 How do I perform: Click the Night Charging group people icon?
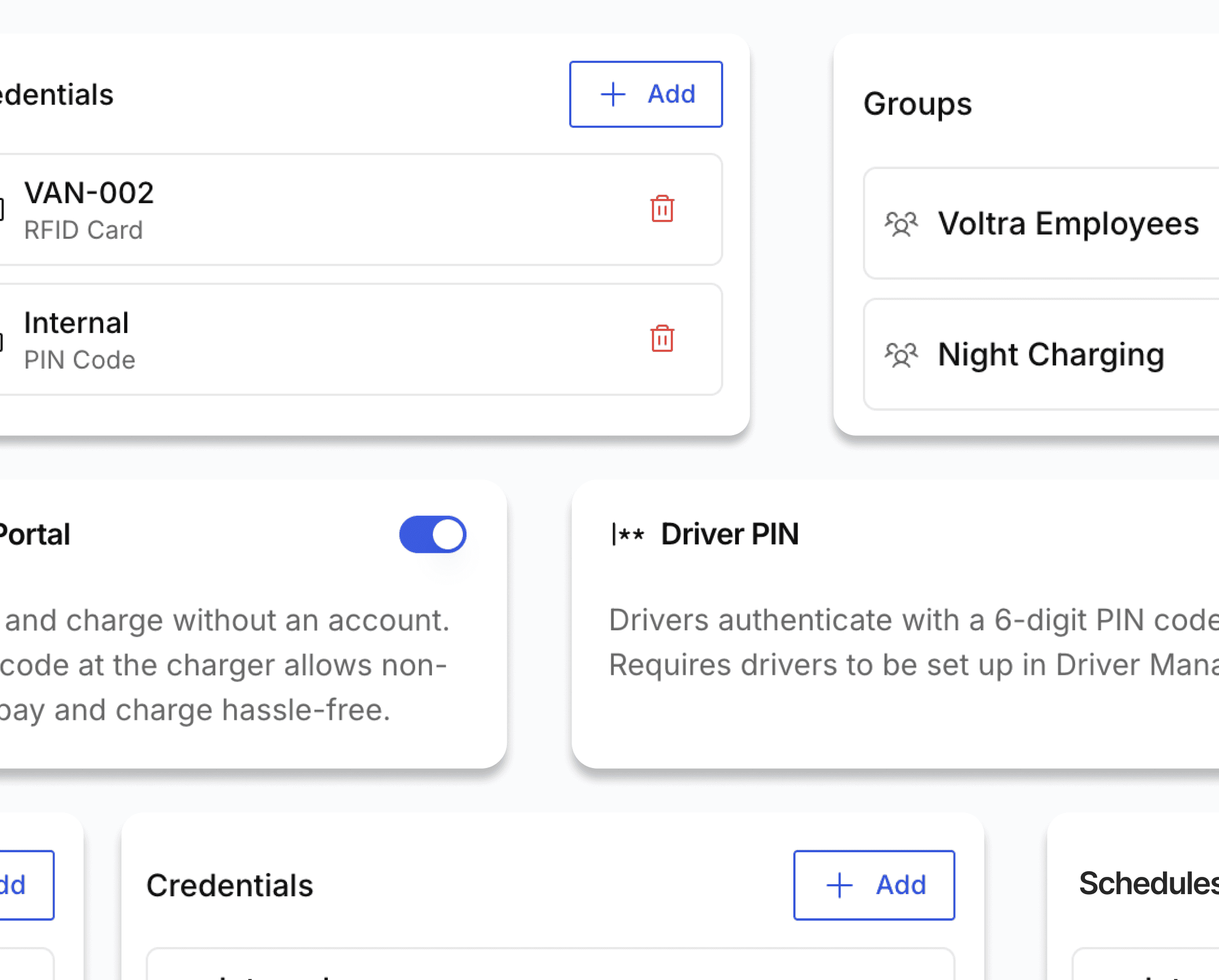pyautogui.click(x=901, y=355)
